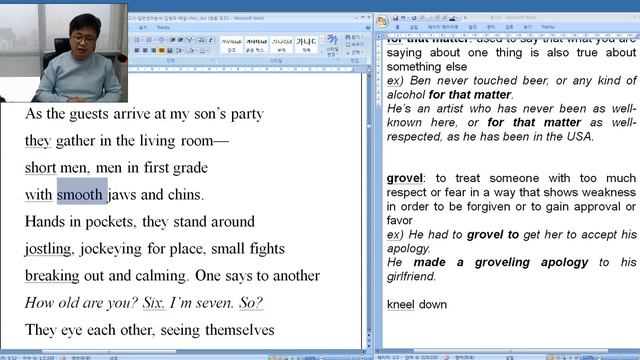Image resolution: width=640 pixels, height=360 pixels.
Task: Expand the styles gallery with the bottom arrow
Action: click(322, 51)
